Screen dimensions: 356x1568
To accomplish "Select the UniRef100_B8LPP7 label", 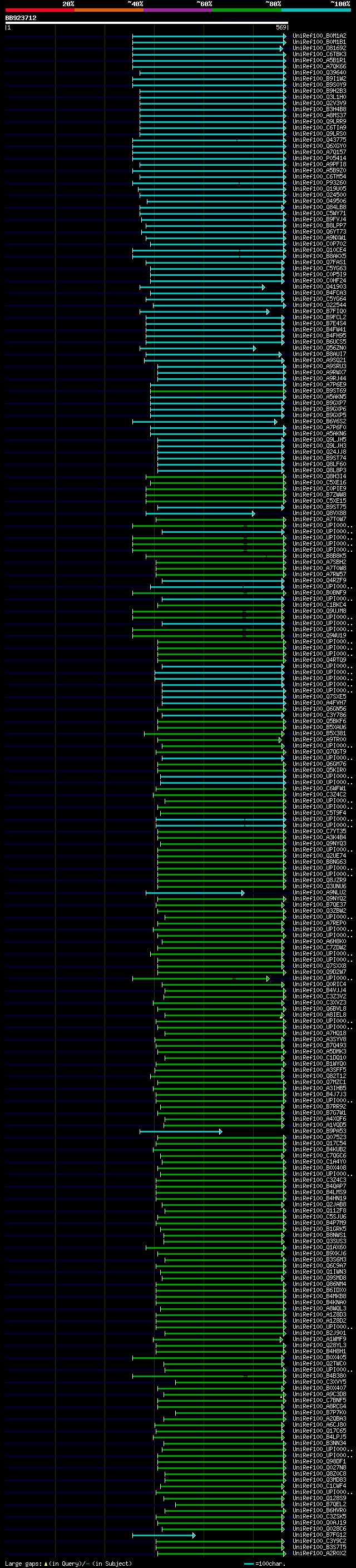I will [x=319, y=225].
